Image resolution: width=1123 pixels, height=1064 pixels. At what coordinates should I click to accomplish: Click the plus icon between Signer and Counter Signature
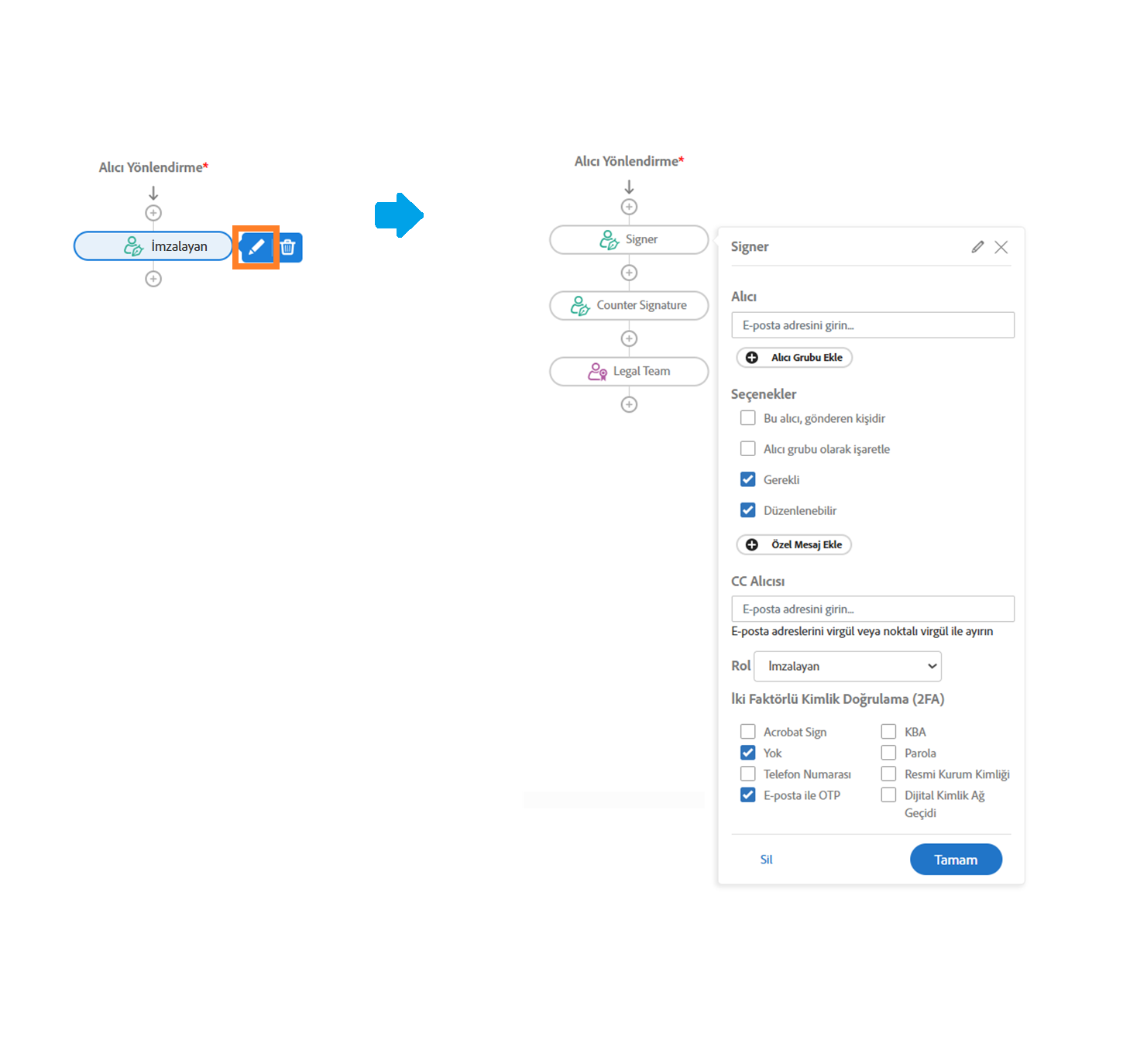(x=629, y=273)
